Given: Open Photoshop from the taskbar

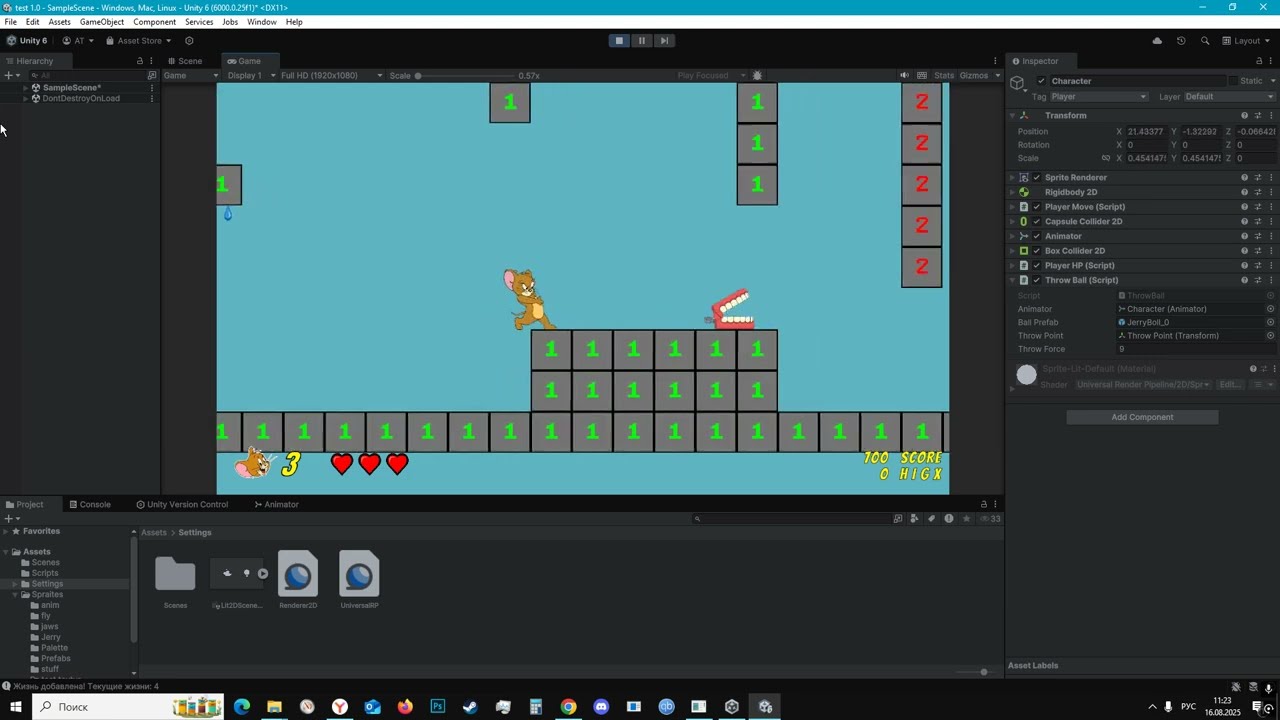Looking at the screenshot, I should [x=438, y=707].
